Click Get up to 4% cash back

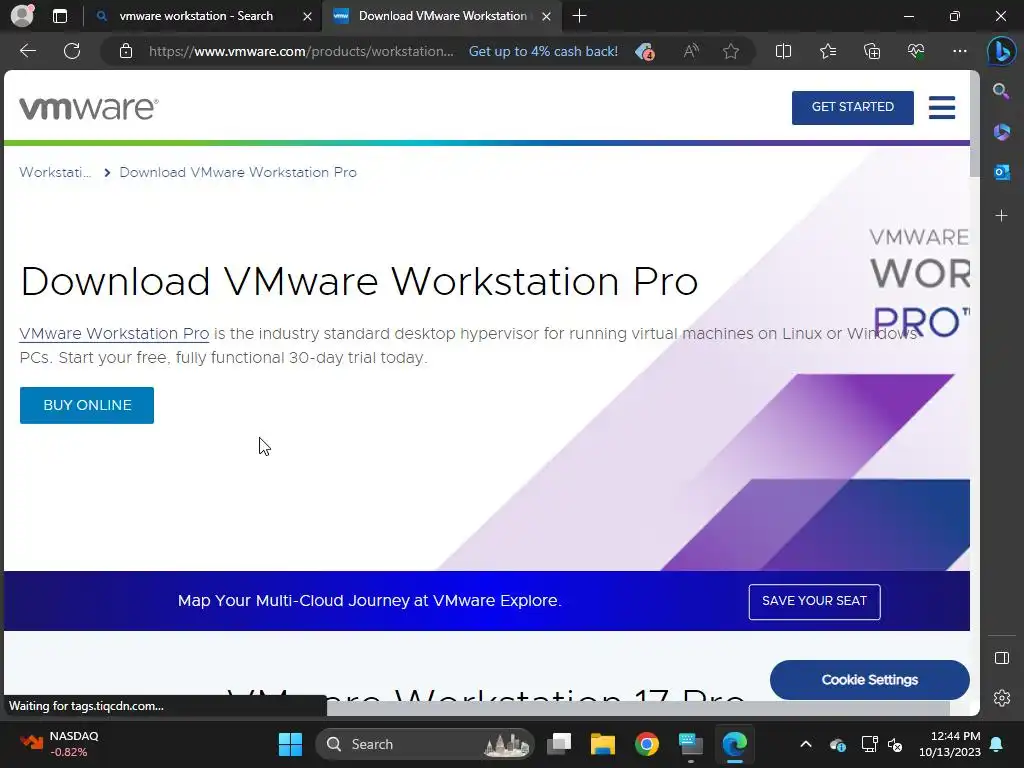tap(543, 52)
